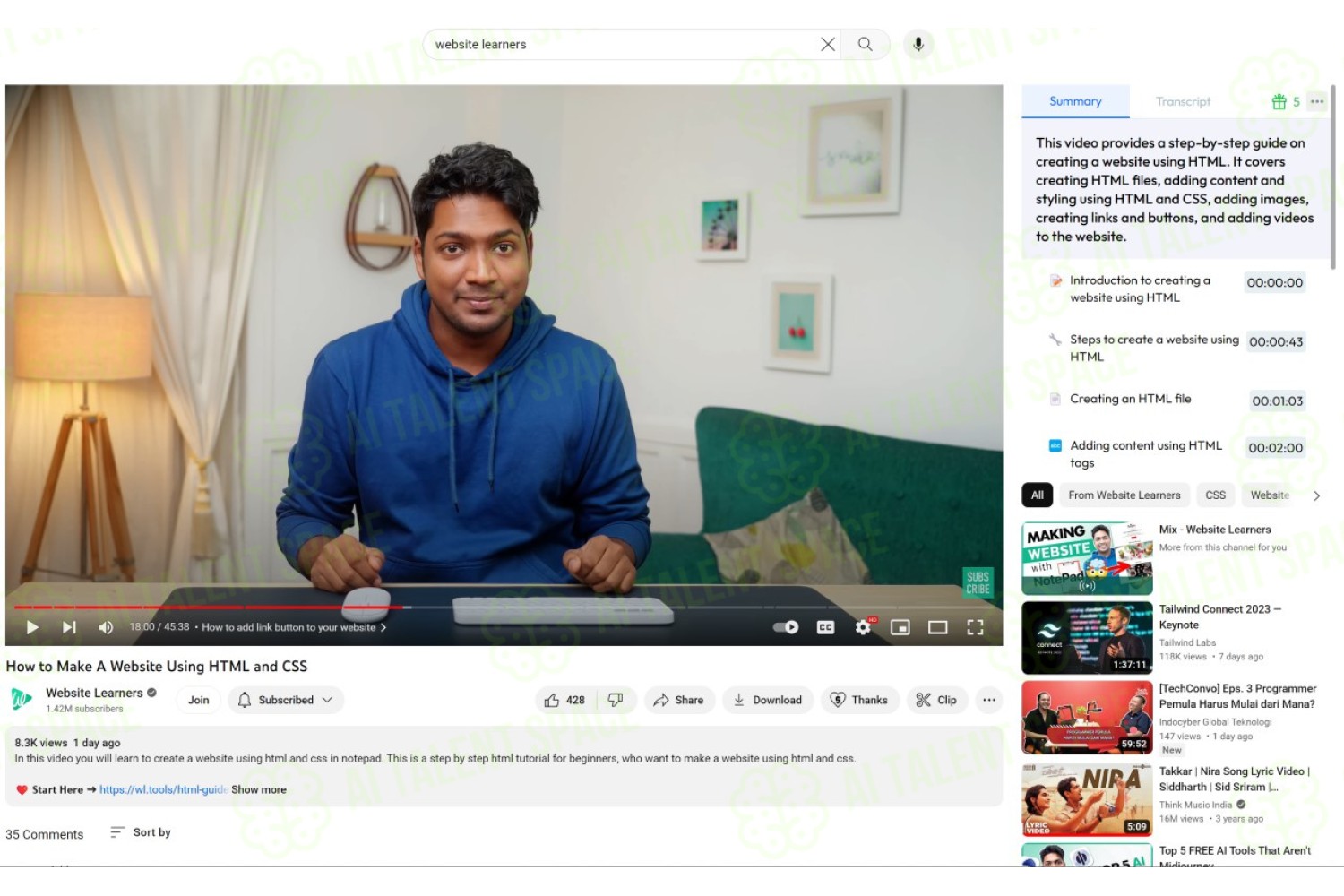Open the Subscribed notification dropdown
1344x896 pixels.
click(286, 700)
